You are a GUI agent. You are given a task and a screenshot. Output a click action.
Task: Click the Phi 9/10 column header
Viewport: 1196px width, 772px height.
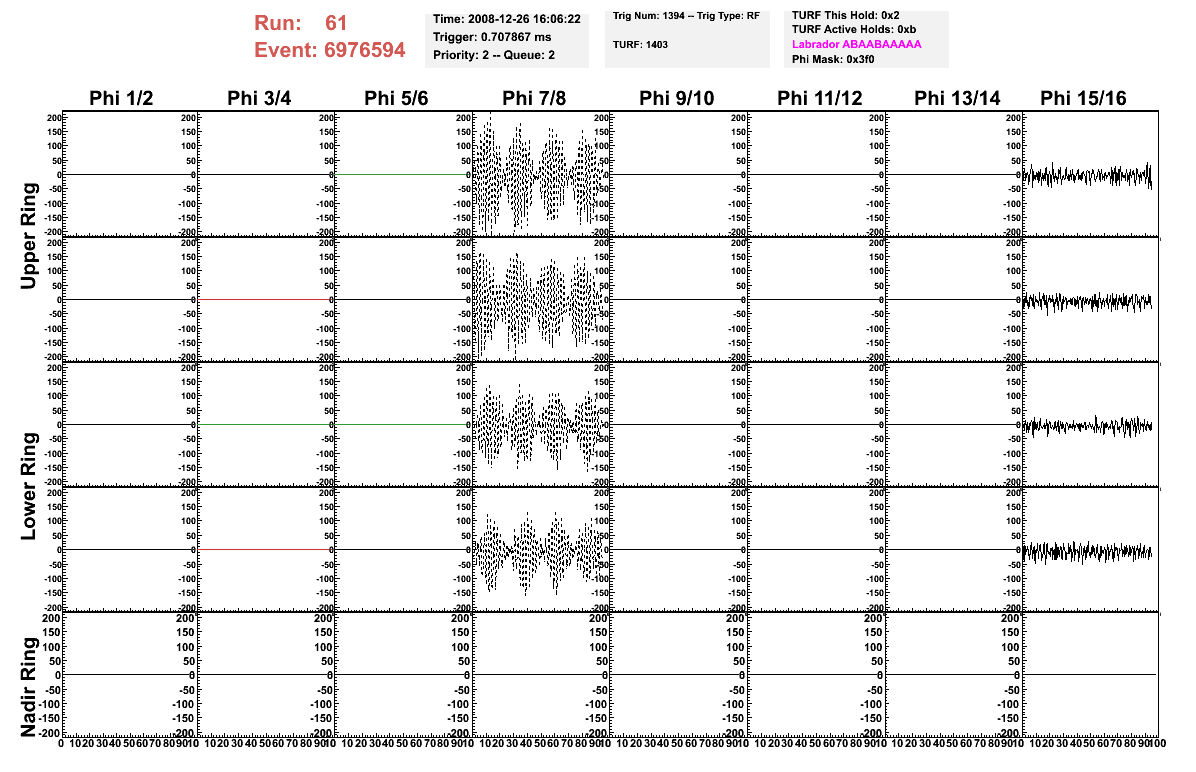coord(677,98)
